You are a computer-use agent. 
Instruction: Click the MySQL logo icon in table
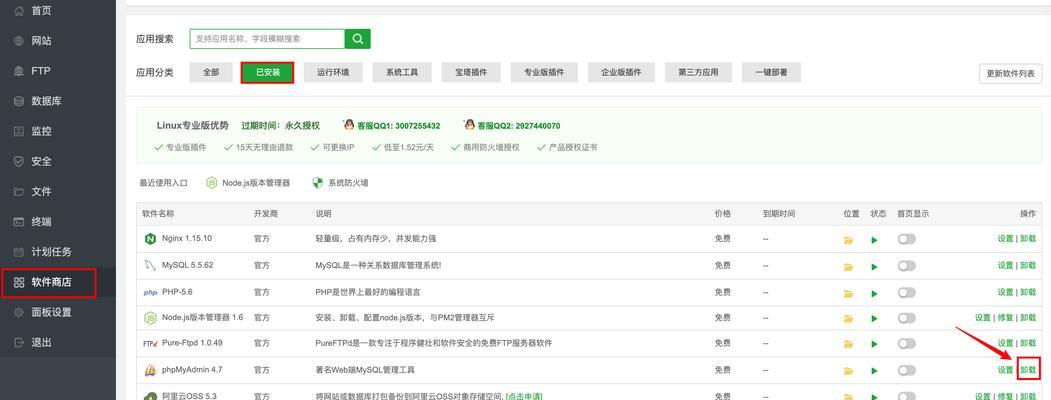point(150,265)
